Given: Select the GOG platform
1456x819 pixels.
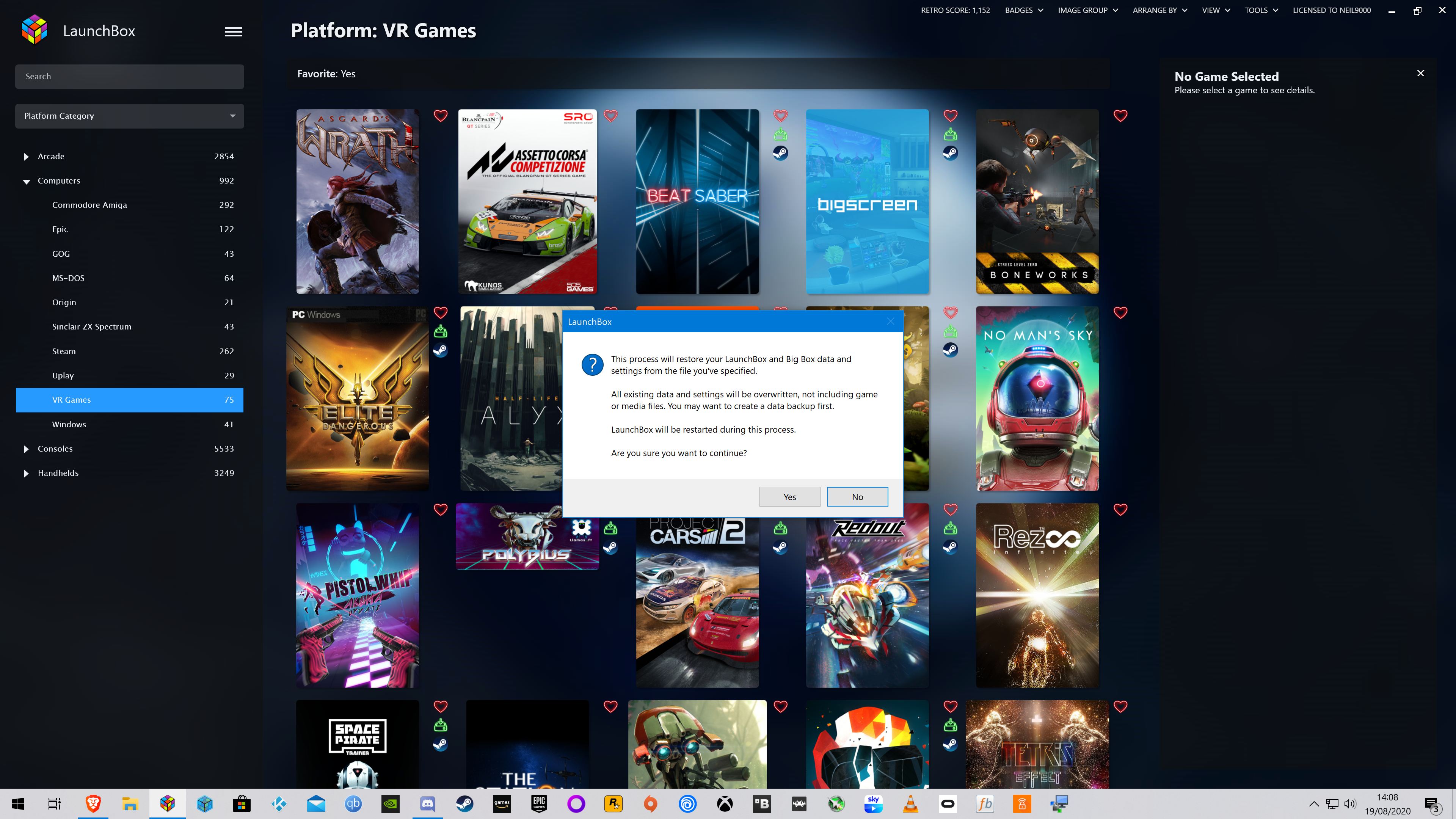Looking at the screenshot, I should 129,254.
